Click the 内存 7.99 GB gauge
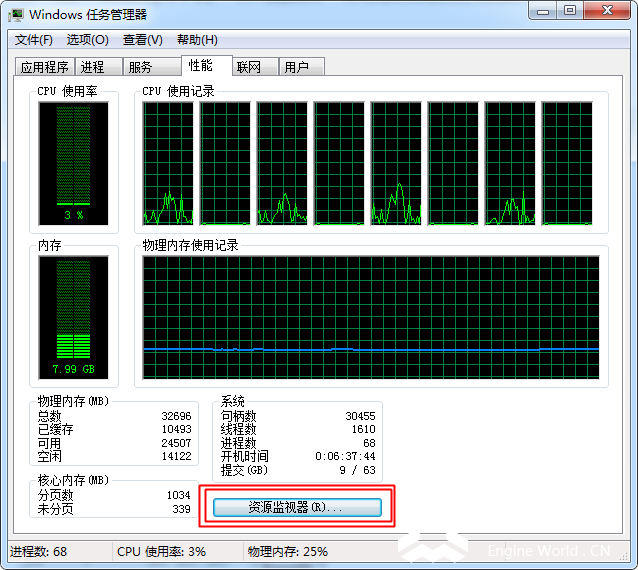The width and height of the screenshot is (638, 570). click(x=74, y=317)
